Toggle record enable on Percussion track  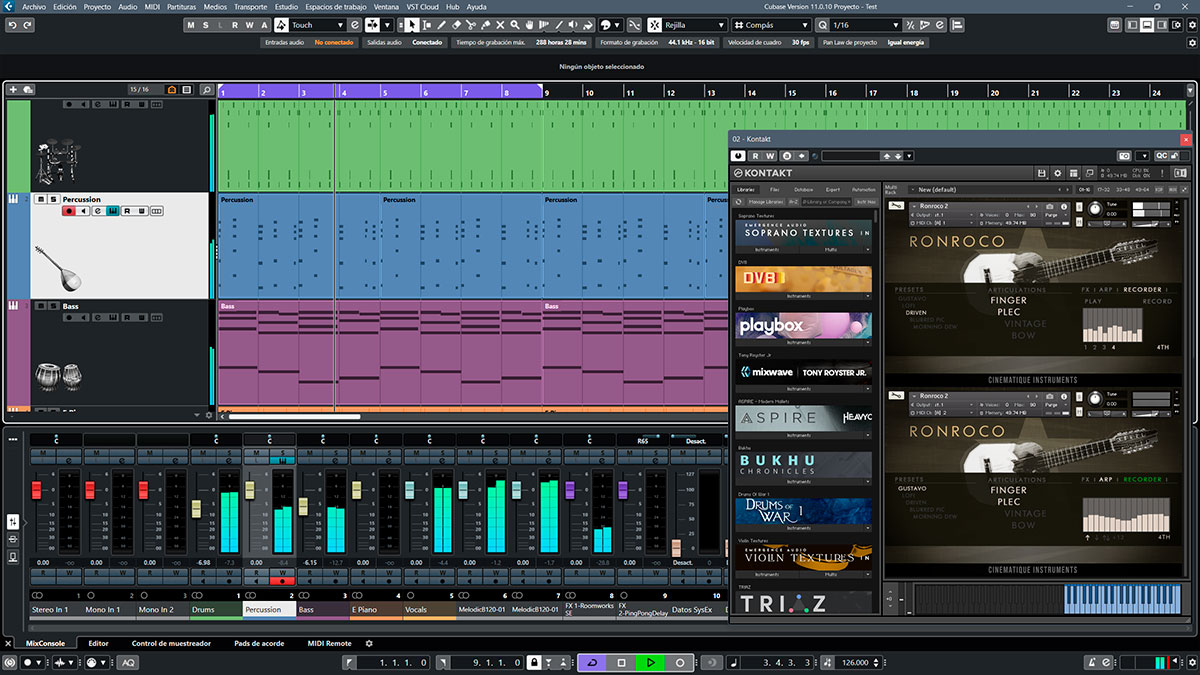[69, 211]
